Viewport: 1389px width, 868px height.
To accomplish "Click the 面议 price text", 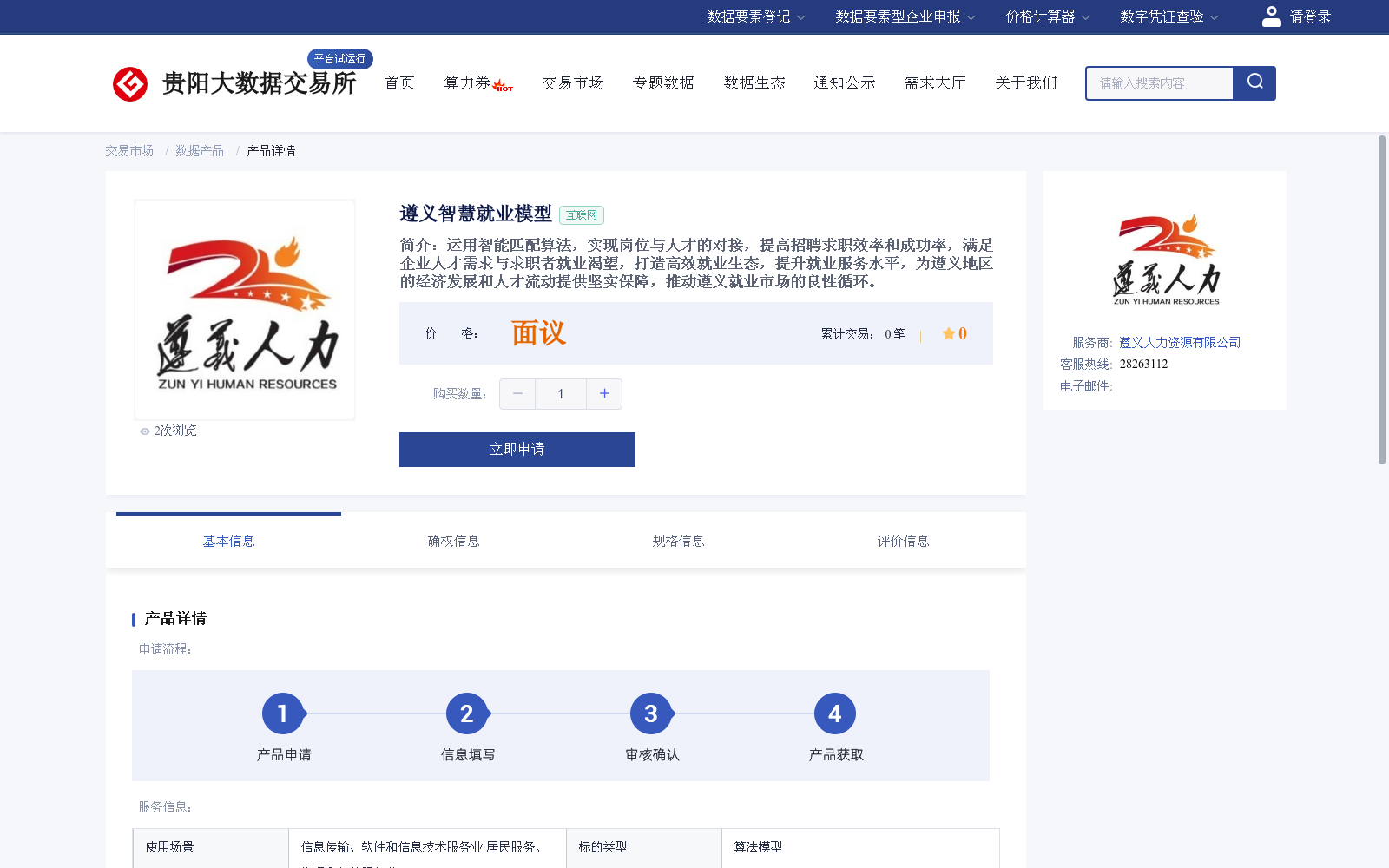I will tap(538, 333).
